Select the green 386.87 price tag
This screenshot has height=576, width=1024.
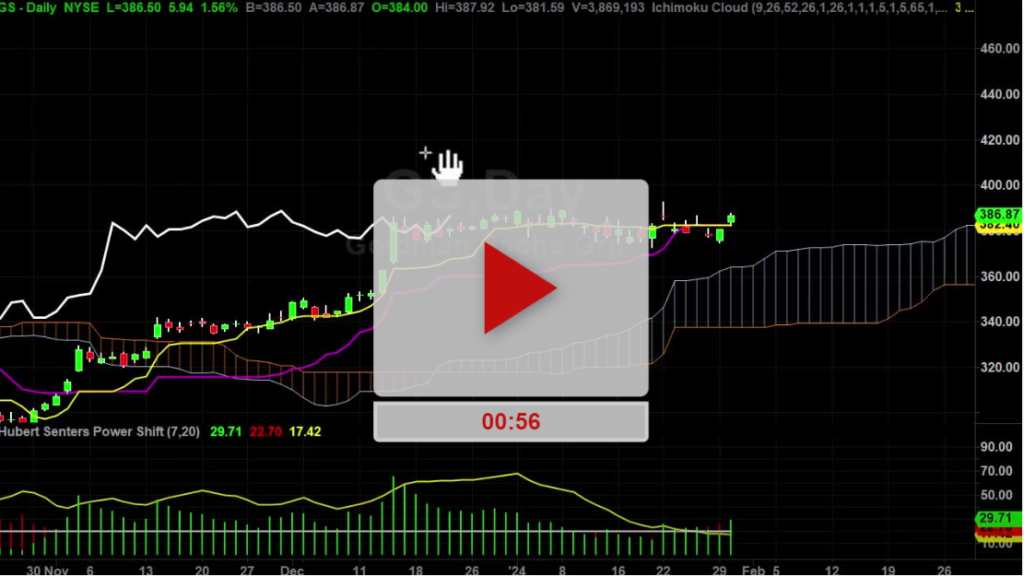coord(997,214)
